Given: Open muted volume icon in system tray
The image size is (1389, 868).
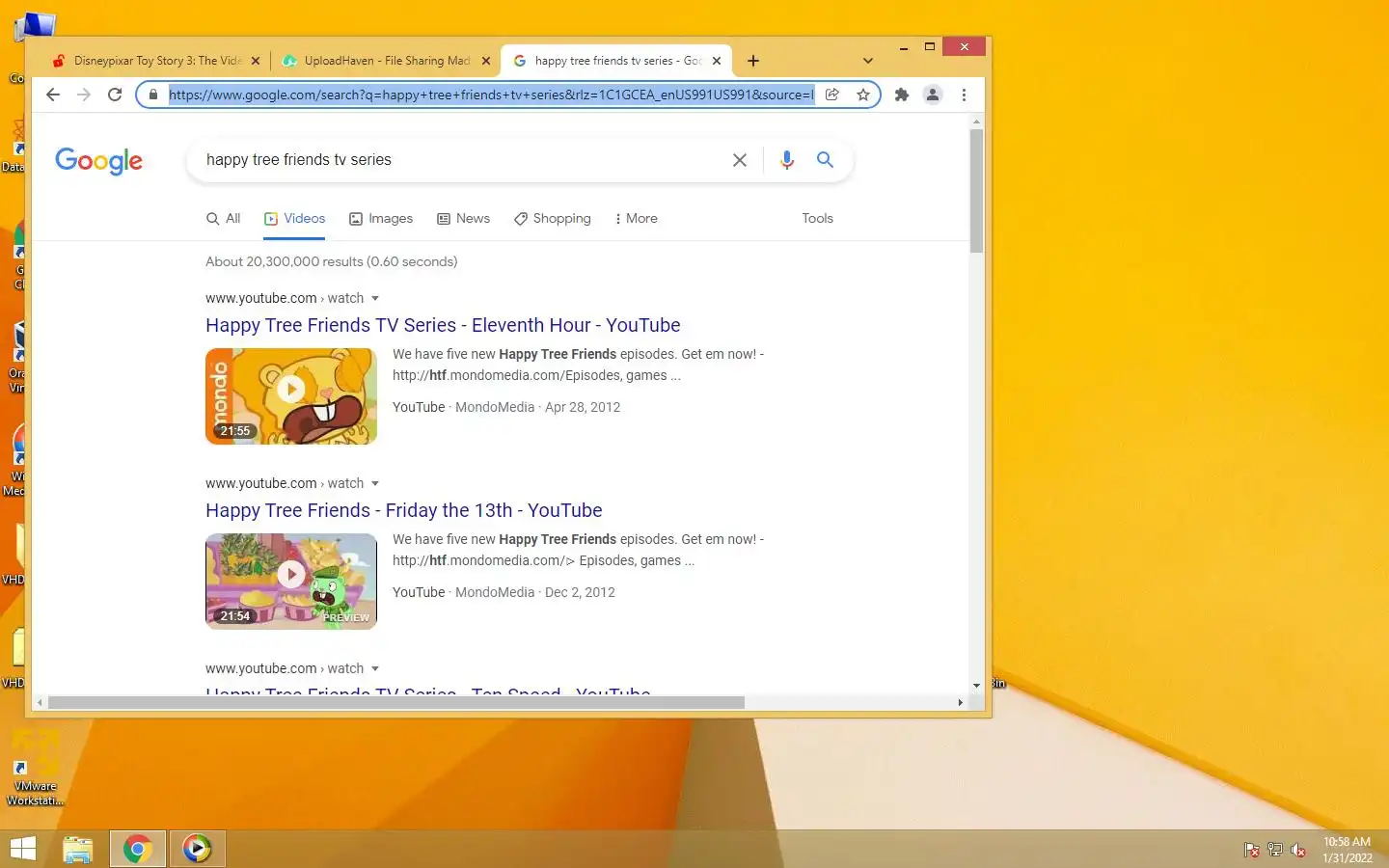Looking at the screenshot, I should (x=1298, y=850).
